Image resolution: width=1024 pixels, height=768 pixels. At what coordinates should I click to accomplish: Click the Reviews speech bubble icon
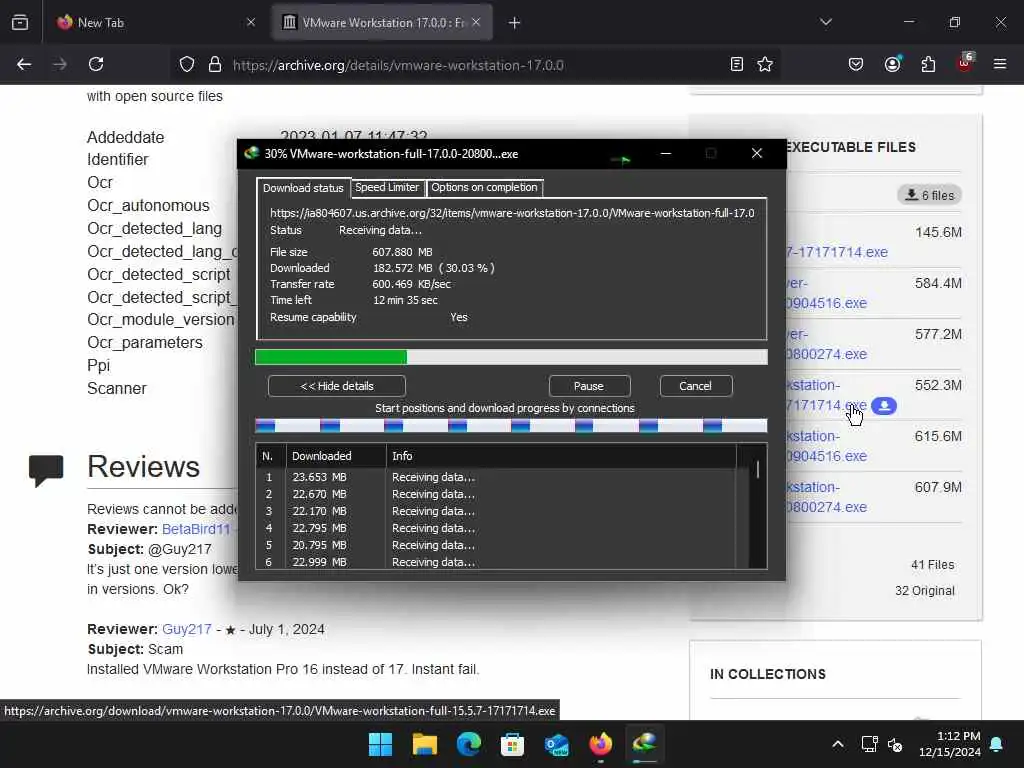[46, 470]
